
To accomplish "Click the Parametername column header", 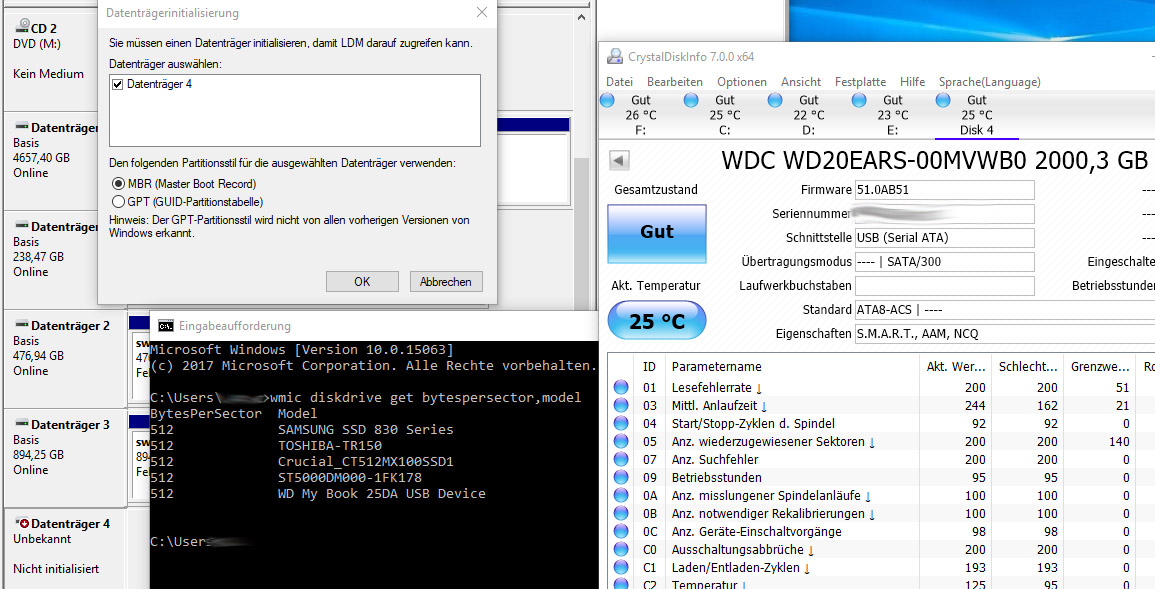I will pyautogui.click(x=791, y=367).
